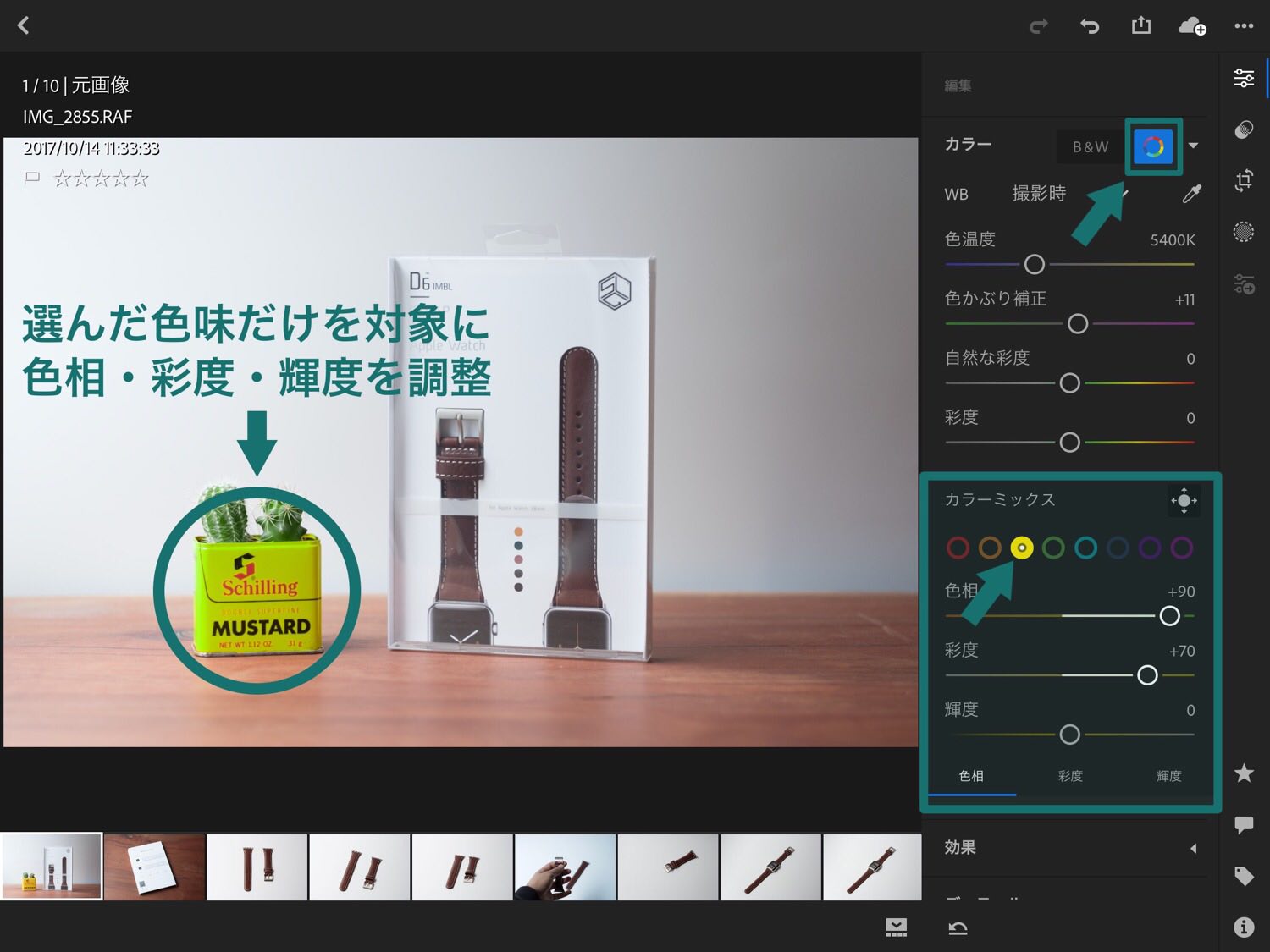Toggle the flag status for the photo

coord(32,179)
